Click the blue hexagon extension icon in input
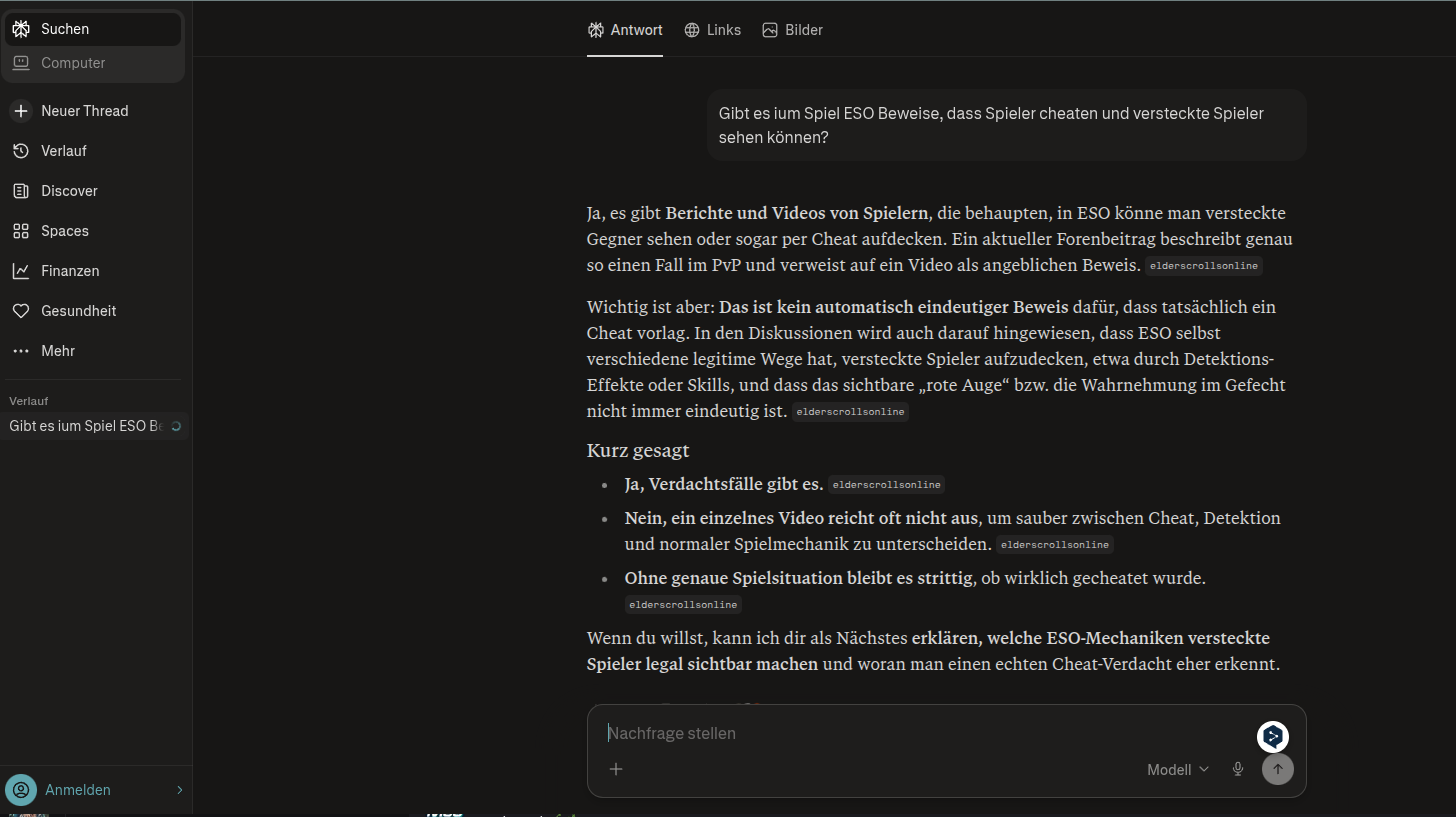This screenshot has width=1456, height=817. 1273,737
